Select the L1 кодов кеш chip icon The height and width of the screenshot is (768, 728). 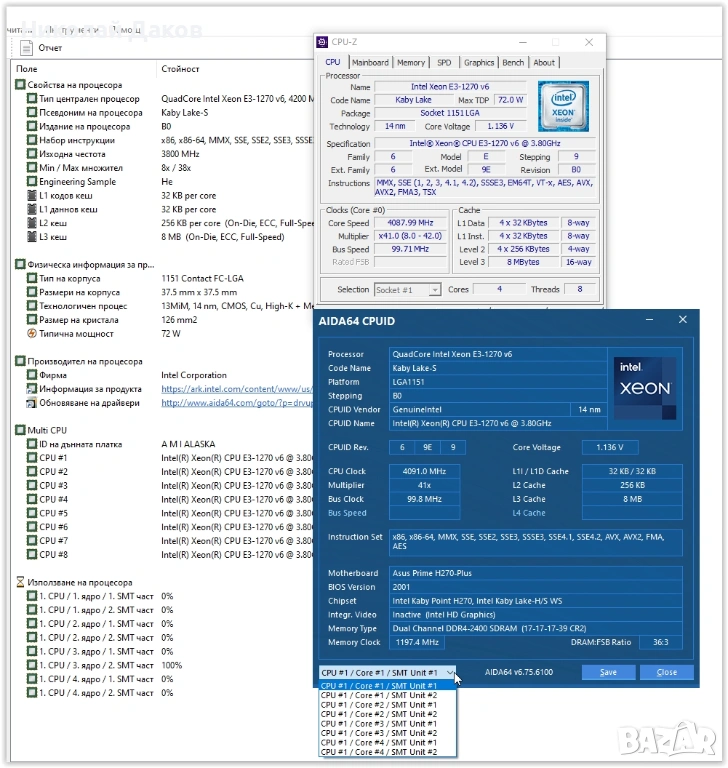coord(32,196)
